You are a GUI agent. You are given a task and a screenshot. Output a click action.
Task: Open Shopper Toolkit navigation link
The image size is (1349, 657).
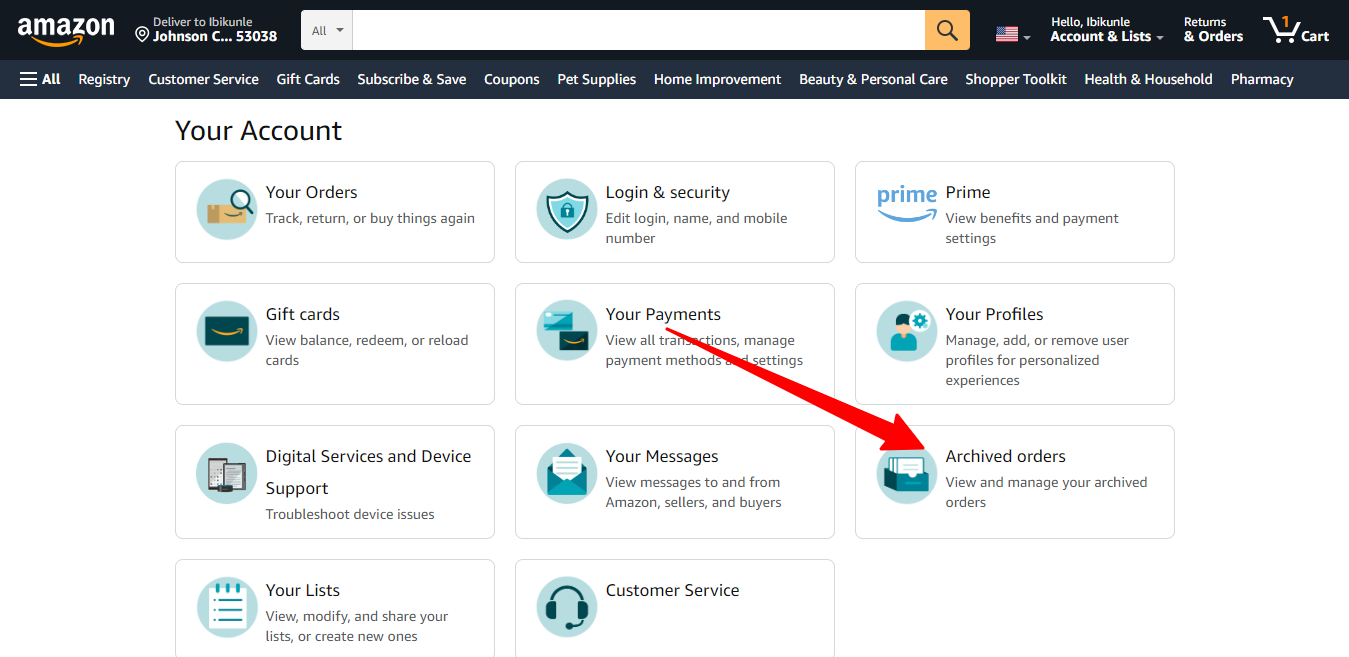(1016, 79)
